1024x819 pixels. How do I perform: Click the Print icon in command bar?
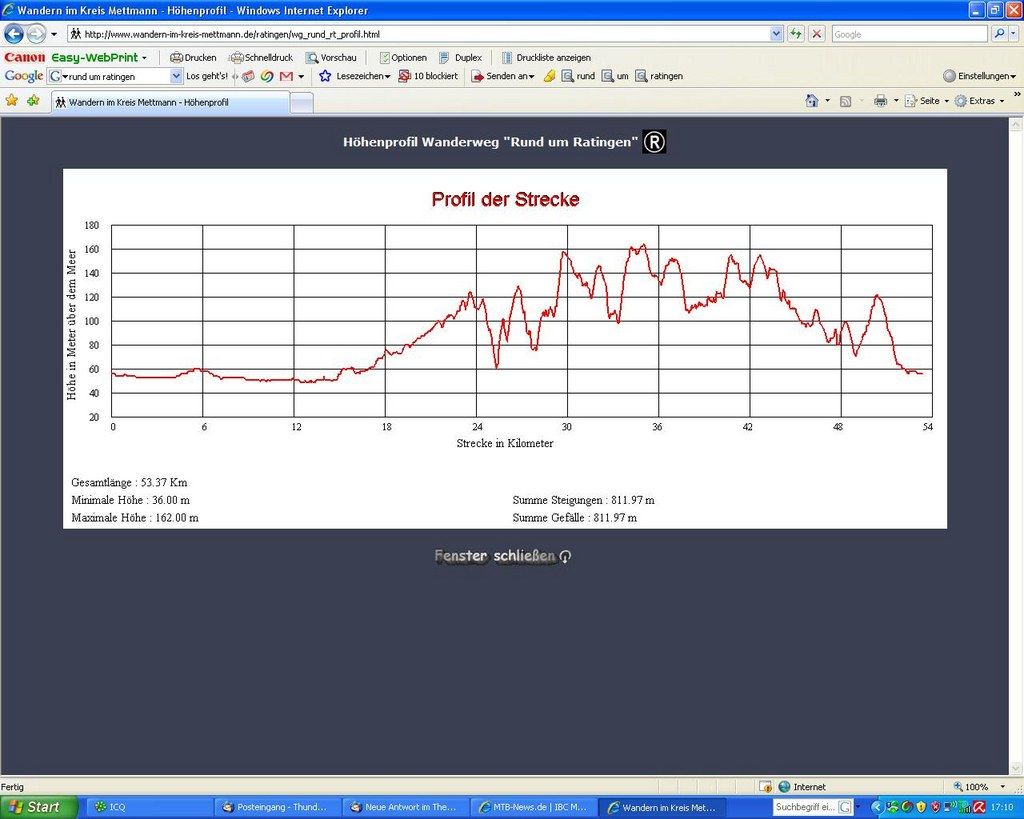(880, 101)
